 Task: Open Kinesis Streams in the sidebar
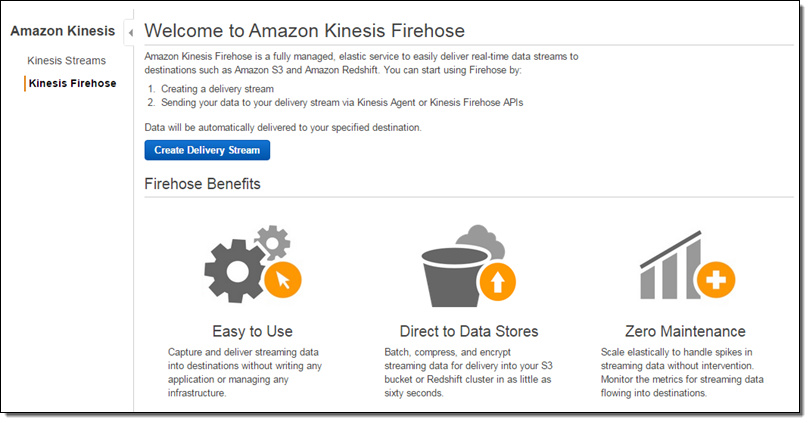(x=67, y=61)
